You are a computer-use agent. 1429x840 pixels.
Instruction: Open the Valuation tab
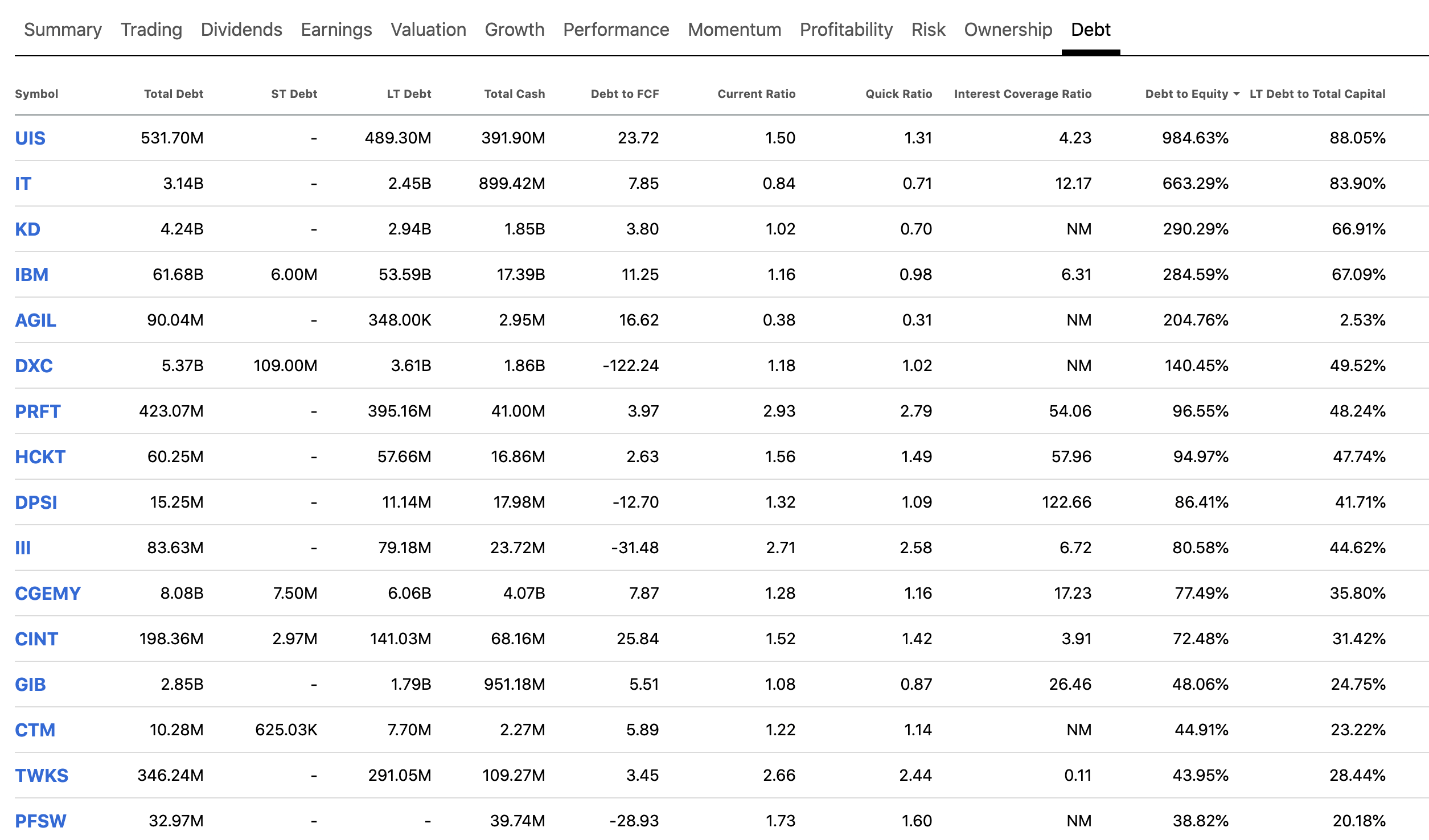coord(428,30)
